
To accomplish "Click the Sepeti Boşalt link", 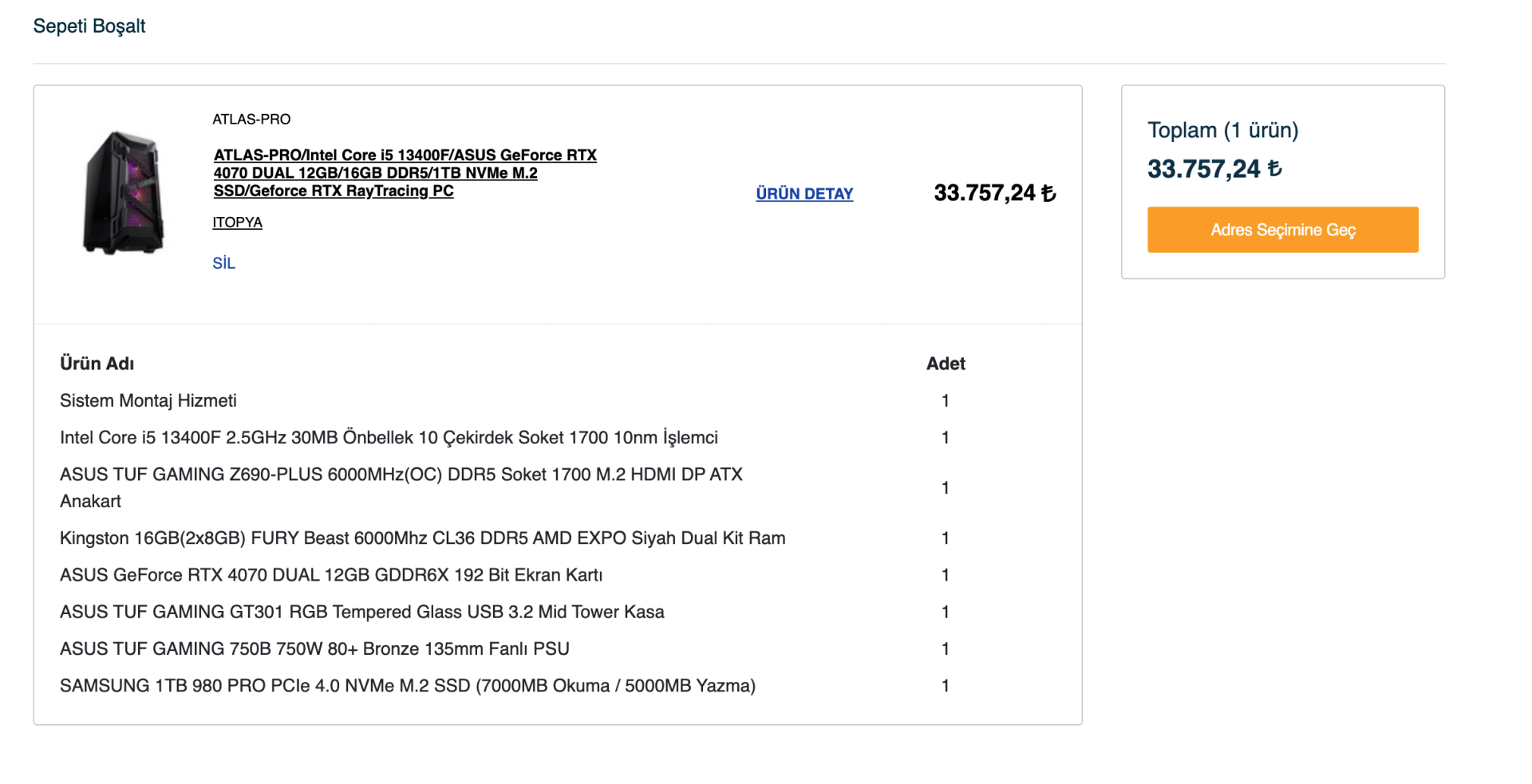I will point(89,26).
